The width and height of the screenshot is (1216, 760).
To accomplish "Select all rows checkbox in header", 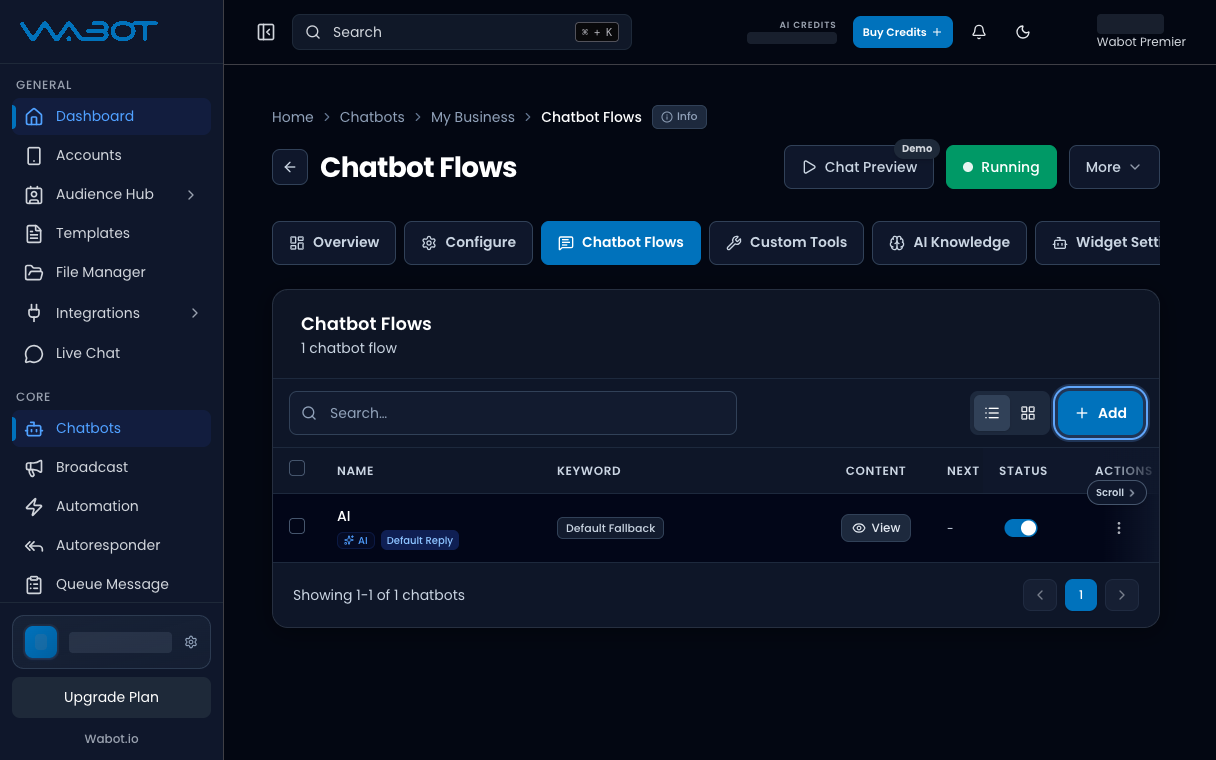I will coord(297,468).
